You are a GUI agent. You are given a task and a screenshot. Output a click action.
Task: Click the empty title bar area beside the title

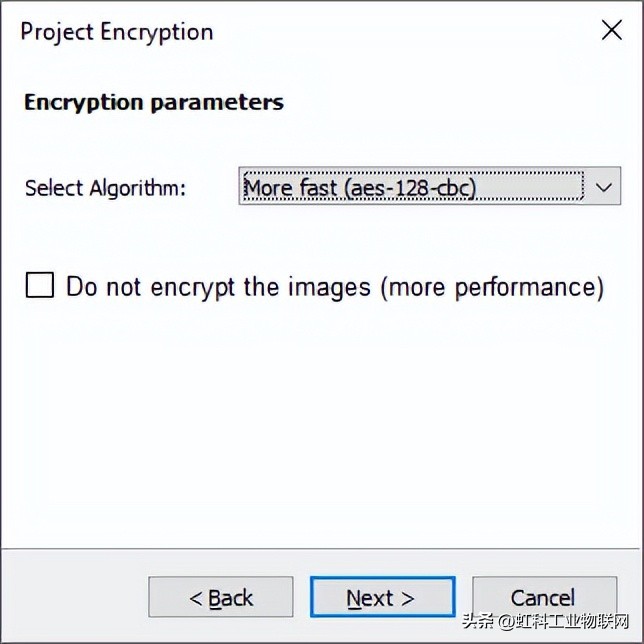(x=400, y=30)
